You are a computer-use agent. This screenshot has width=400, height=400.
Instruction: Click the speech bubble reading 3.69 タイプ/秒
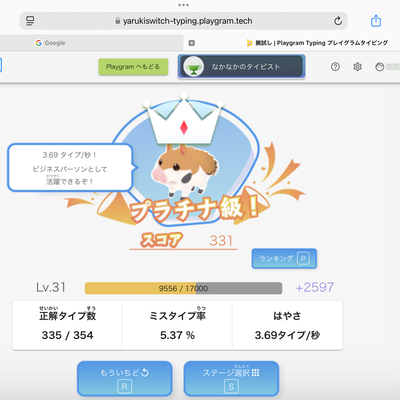click(x=71, y=168)
